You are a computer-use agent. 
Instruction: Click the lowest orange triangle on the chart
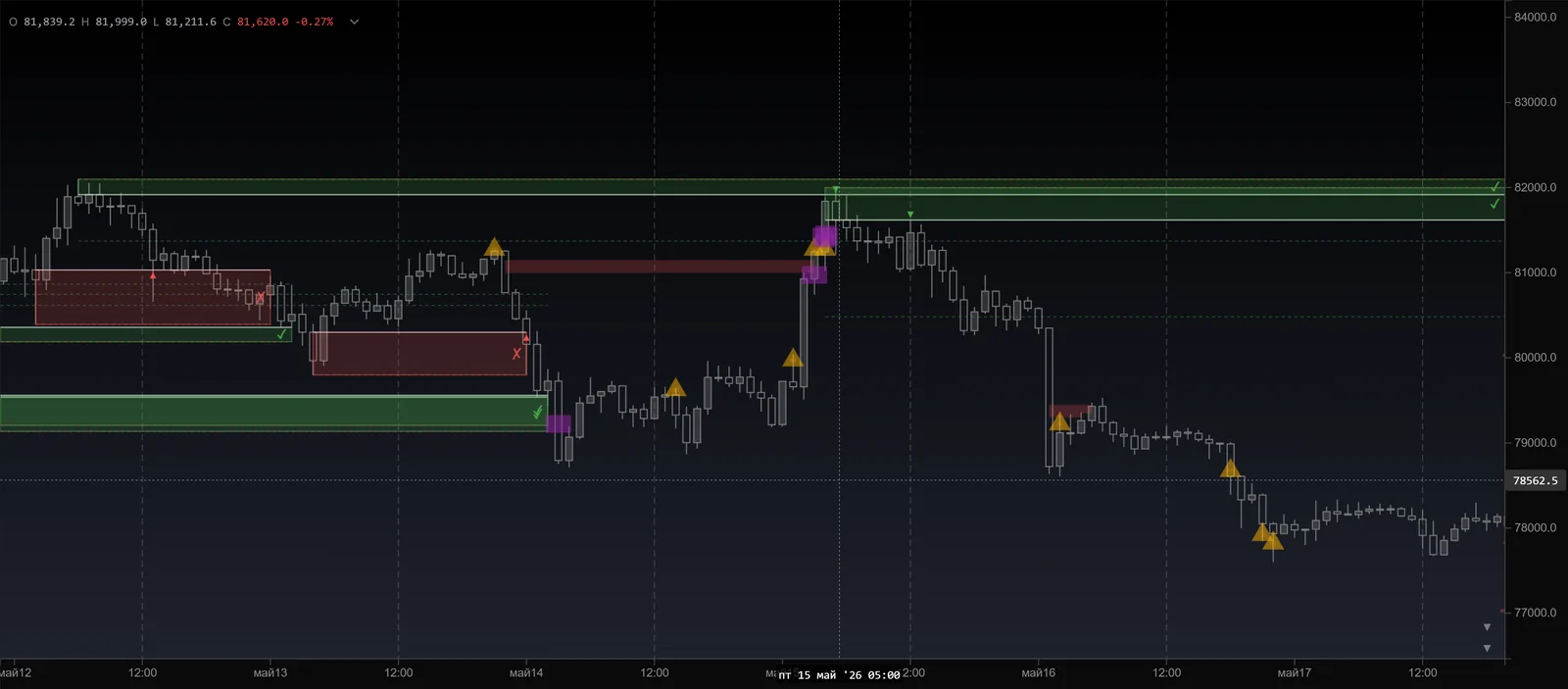[x=1273, y=541]
